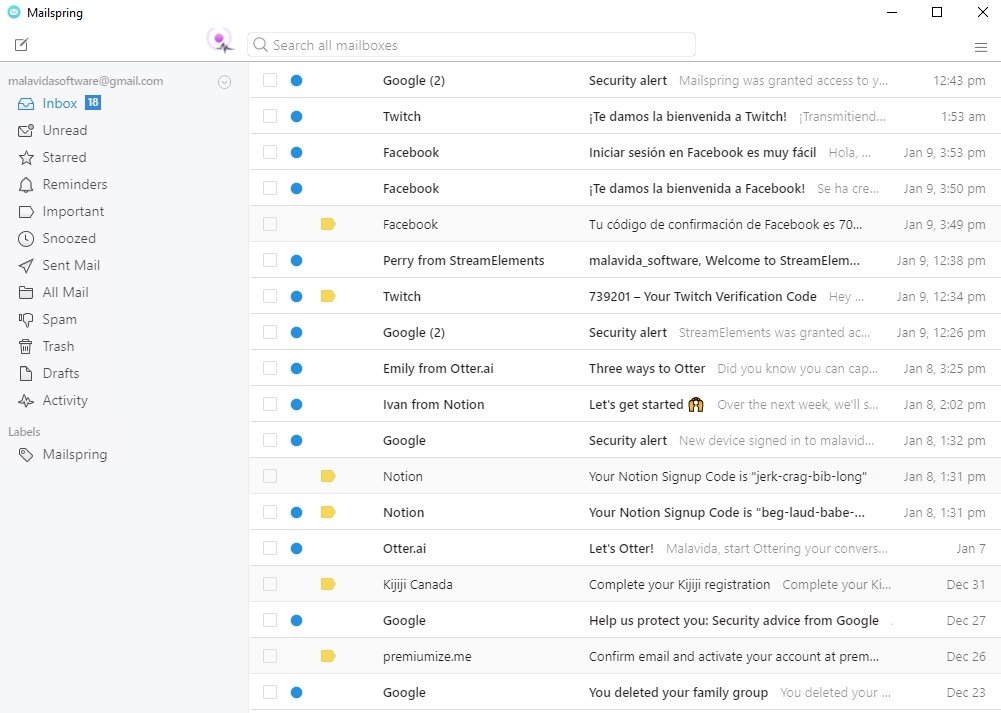Click the Drafts page icon

pyautogui.click(x=26, y=373)
